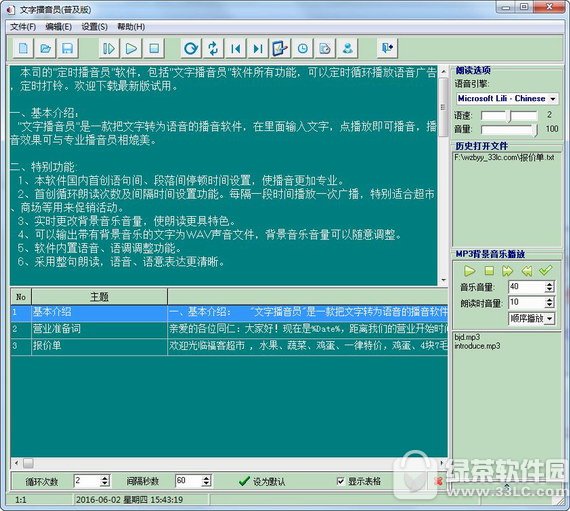The height and width of the screenshot is (511, 570).
Task: Click the notepad-with-pencil edit icon
Action: [280, 48]
